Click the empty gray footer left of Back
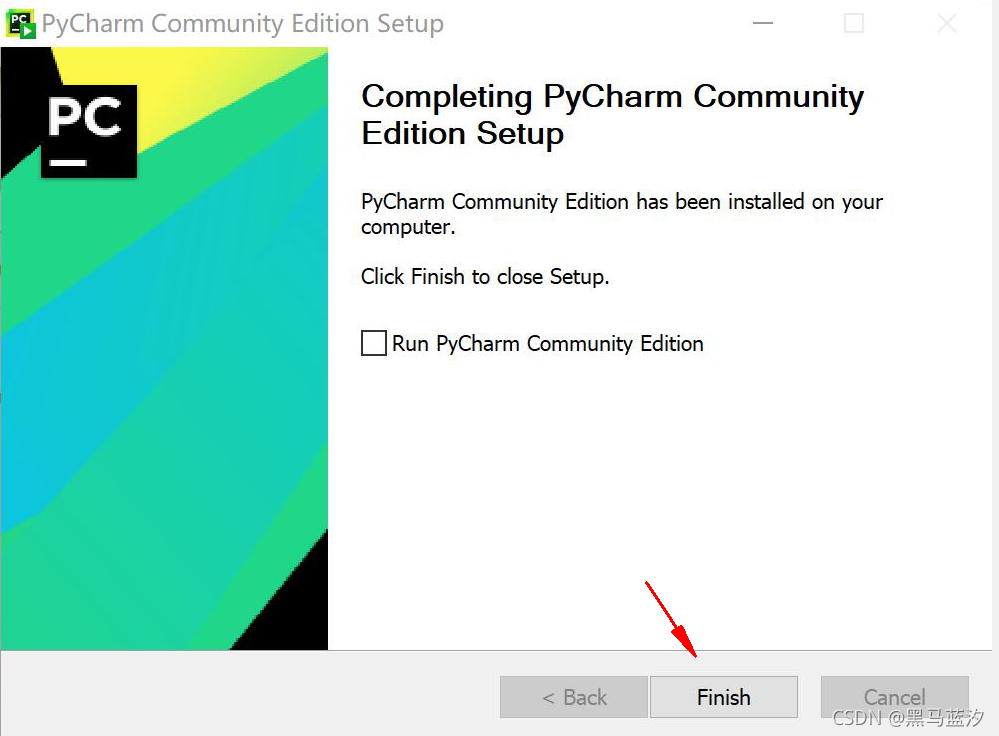This screenshot has width=999, height=736. click(x=248, y=695)
